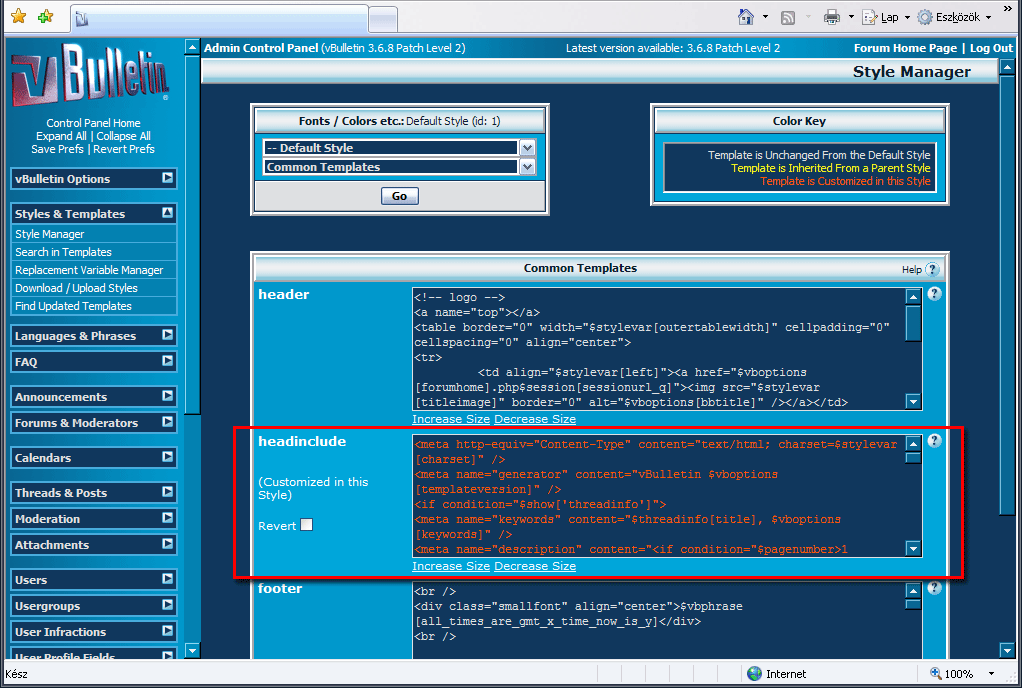Click the Print icon in toolbar
This screenshot has width=1022, height=688.
click(x=831, y=17)
